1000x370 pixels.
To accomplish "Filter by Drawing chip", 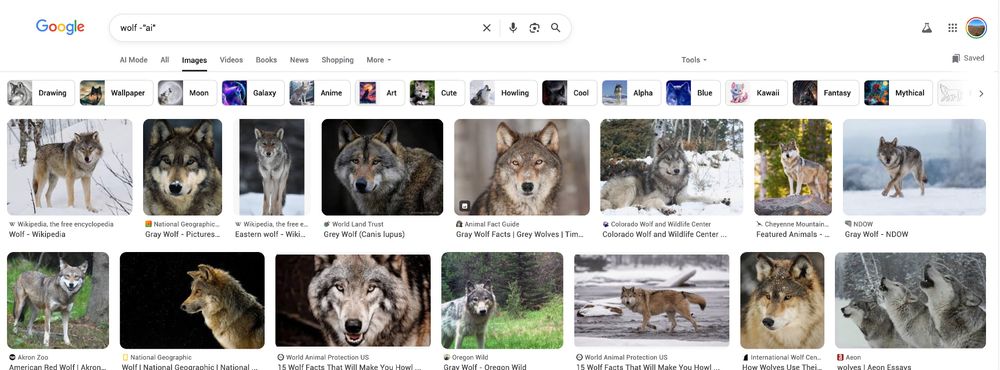I will [41, 93].
